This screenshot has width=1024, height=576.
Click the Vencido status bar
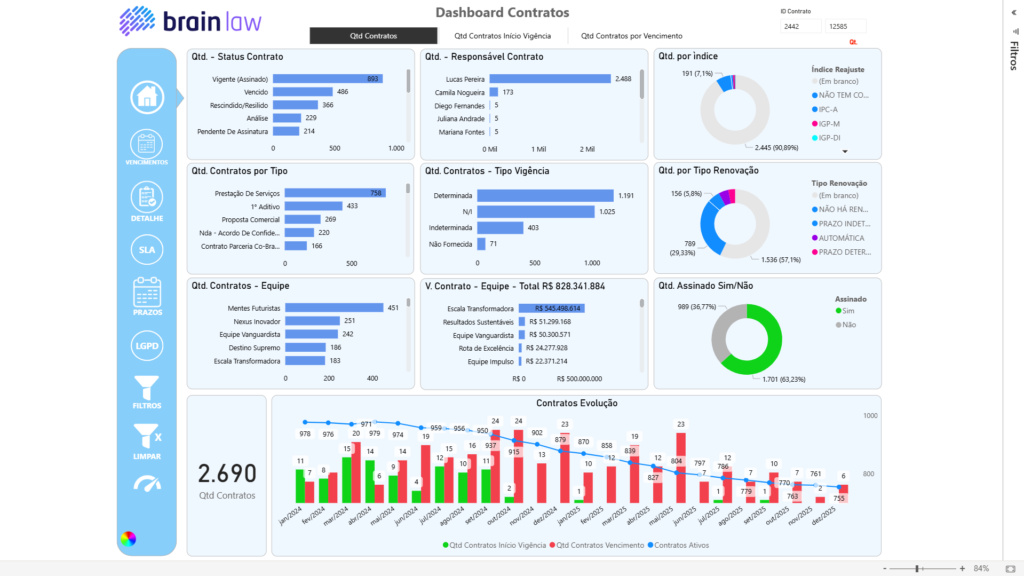point(302,92)
